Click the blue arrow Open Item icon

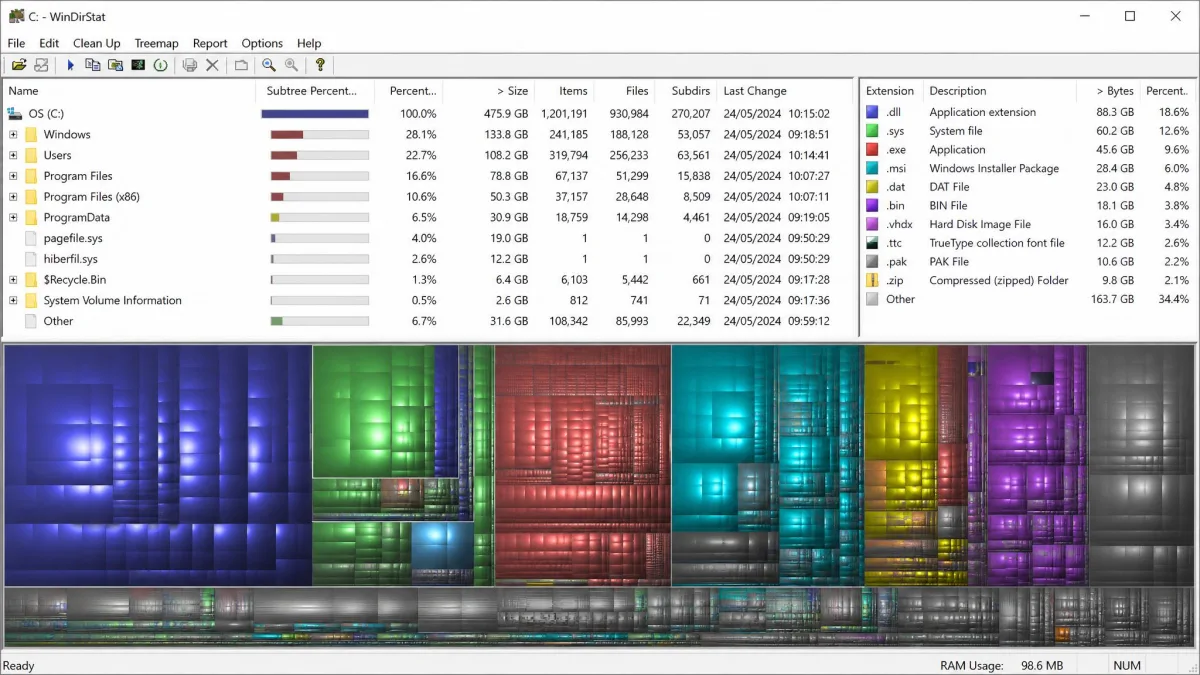point(71,65)
